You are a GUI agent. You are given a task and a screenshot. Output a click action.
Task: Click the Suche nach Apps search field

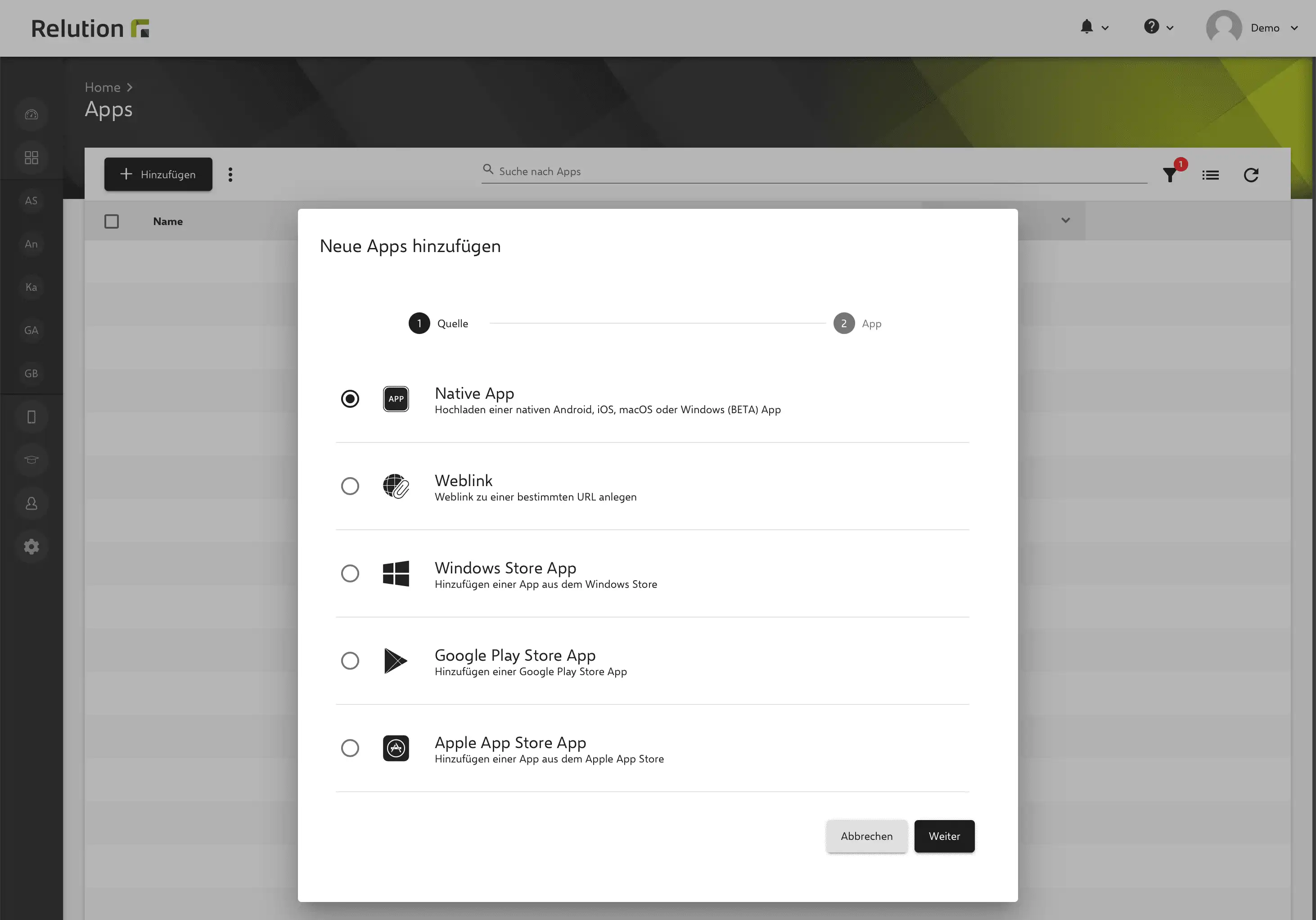tap(814, 171)
